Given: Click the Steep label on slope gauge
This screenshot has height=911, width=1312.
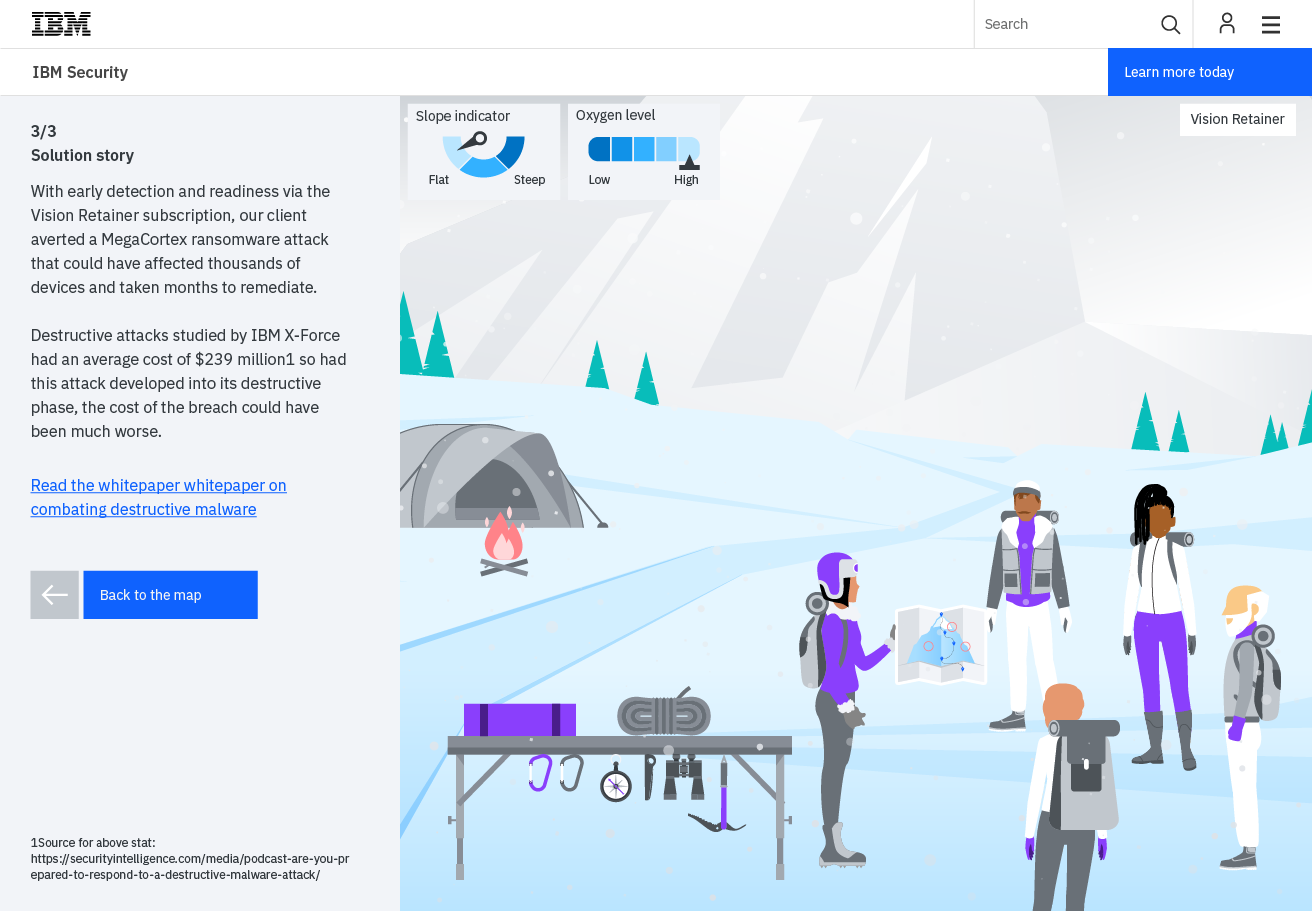Looking at the screenshot, I should 530,180.
